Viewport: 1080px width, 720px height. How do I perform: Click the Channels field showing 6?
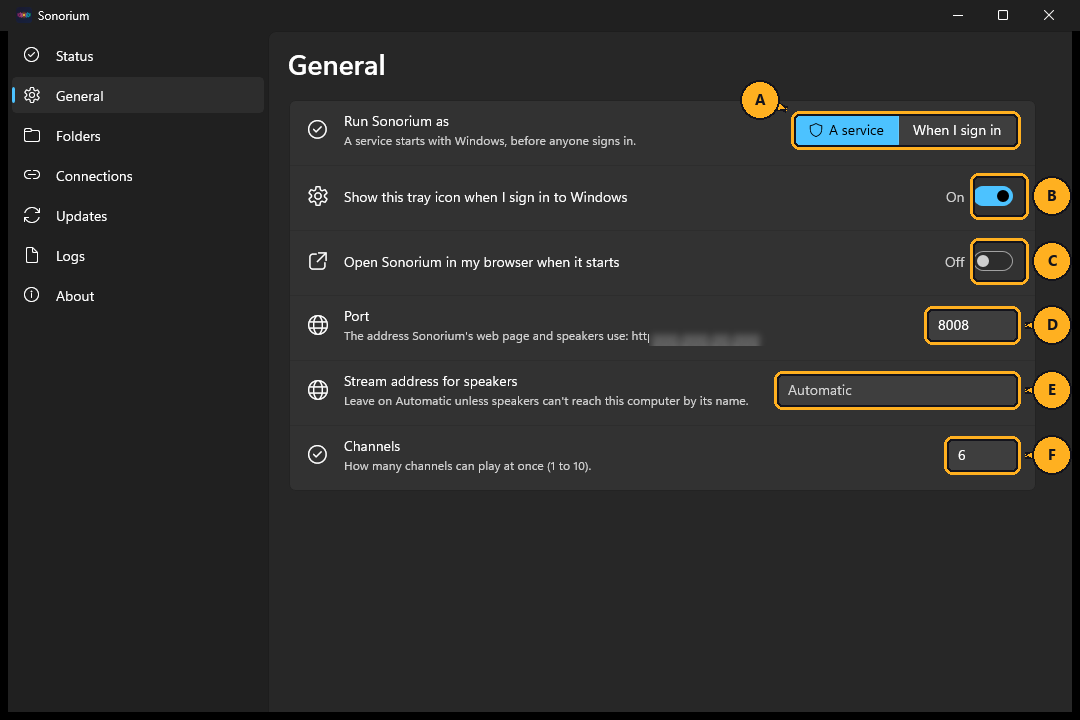pos(982,455)
